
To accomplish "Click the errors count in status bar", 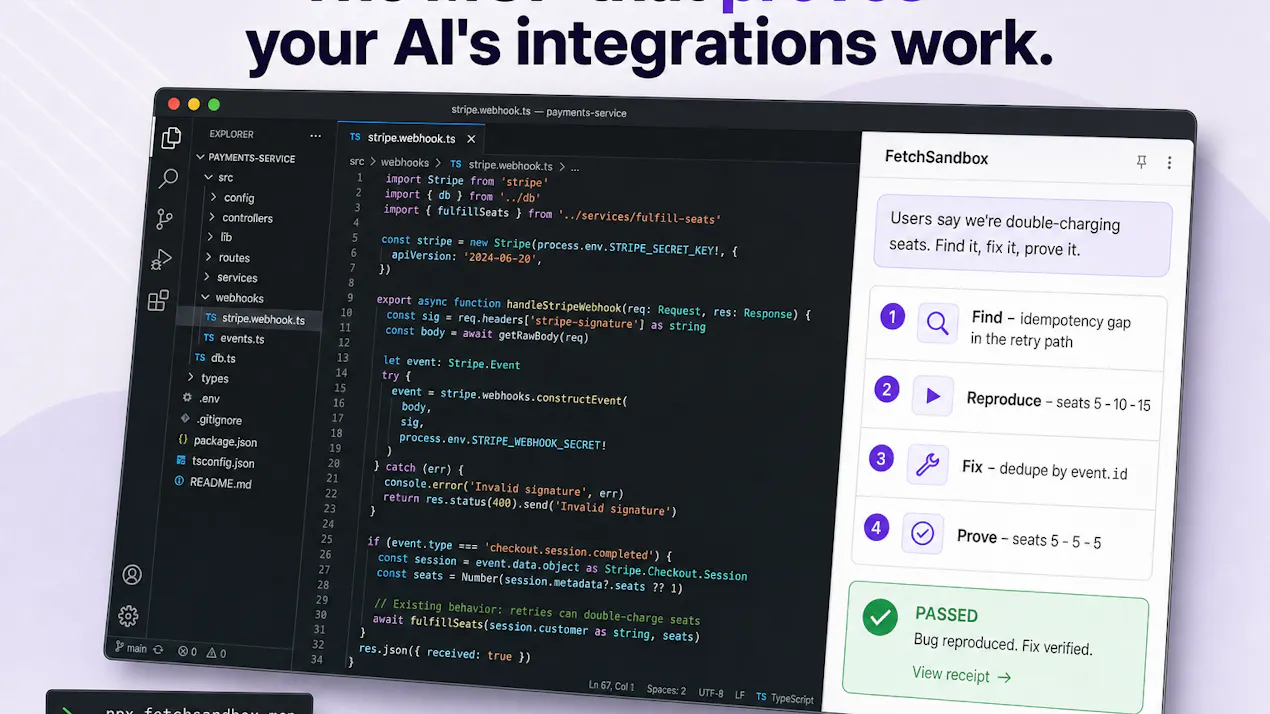I will click(188, 651).
